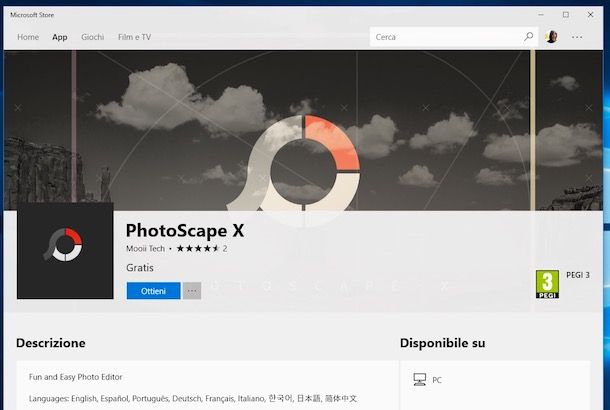Click the PhotoScape X app logo tile
Viewport: 610px width, 410px height.
click(65, 249)
